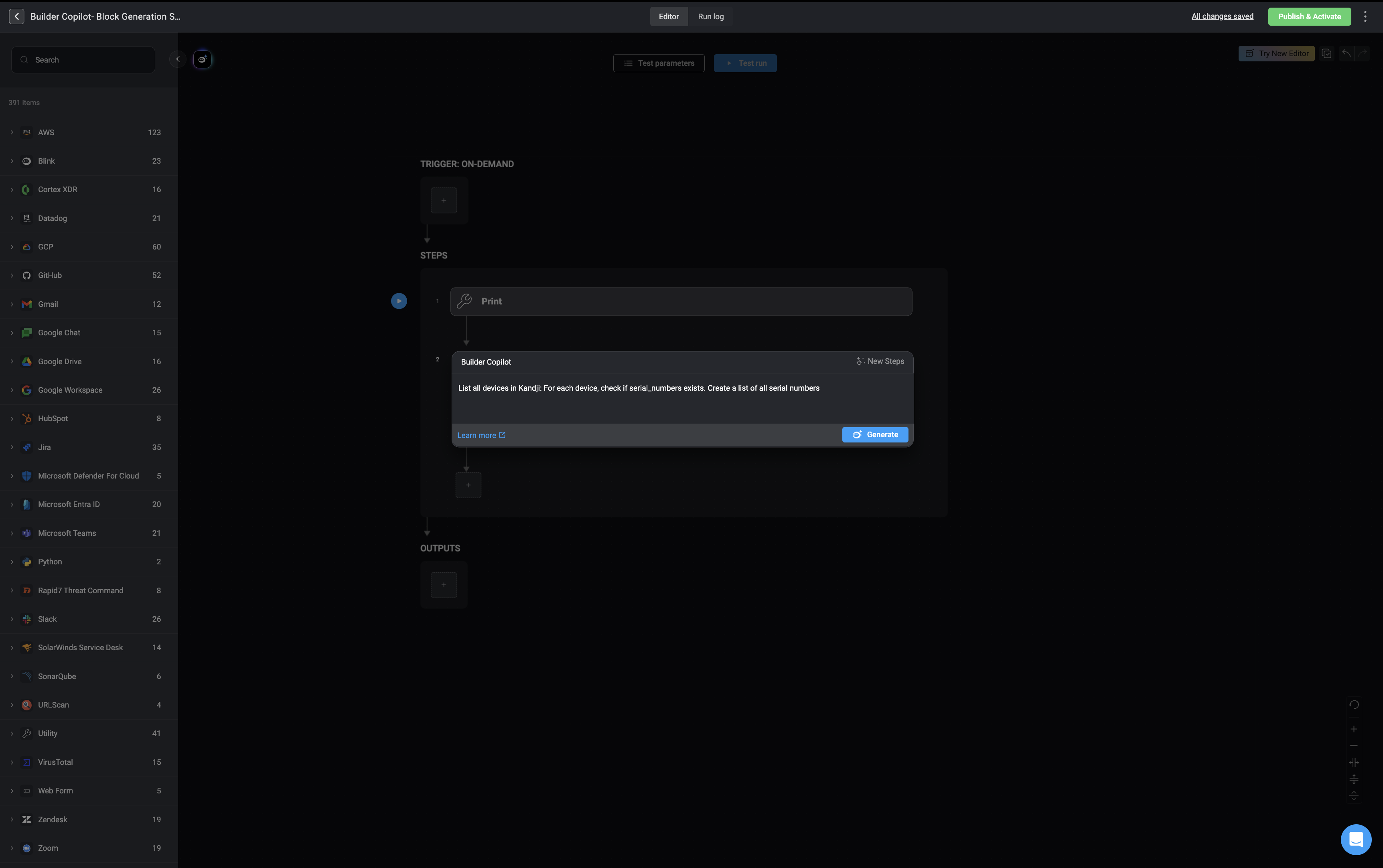Screen dimensions: 1383x868
Task: Select the Rapid7 Threat Command row
Action: [x=89, y=590]
